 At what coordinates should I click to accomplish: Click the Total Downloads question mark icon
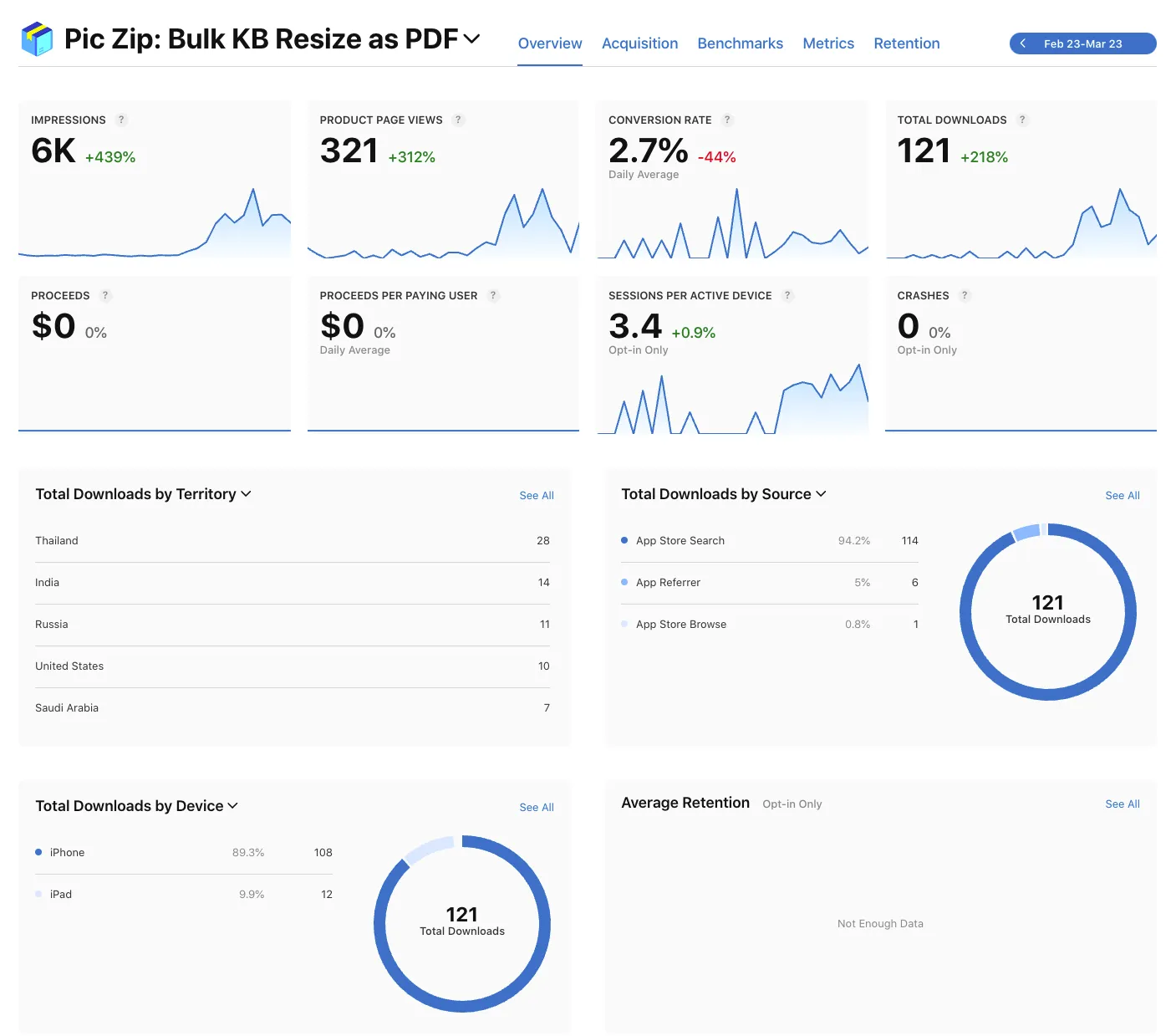click(1022, 120)
